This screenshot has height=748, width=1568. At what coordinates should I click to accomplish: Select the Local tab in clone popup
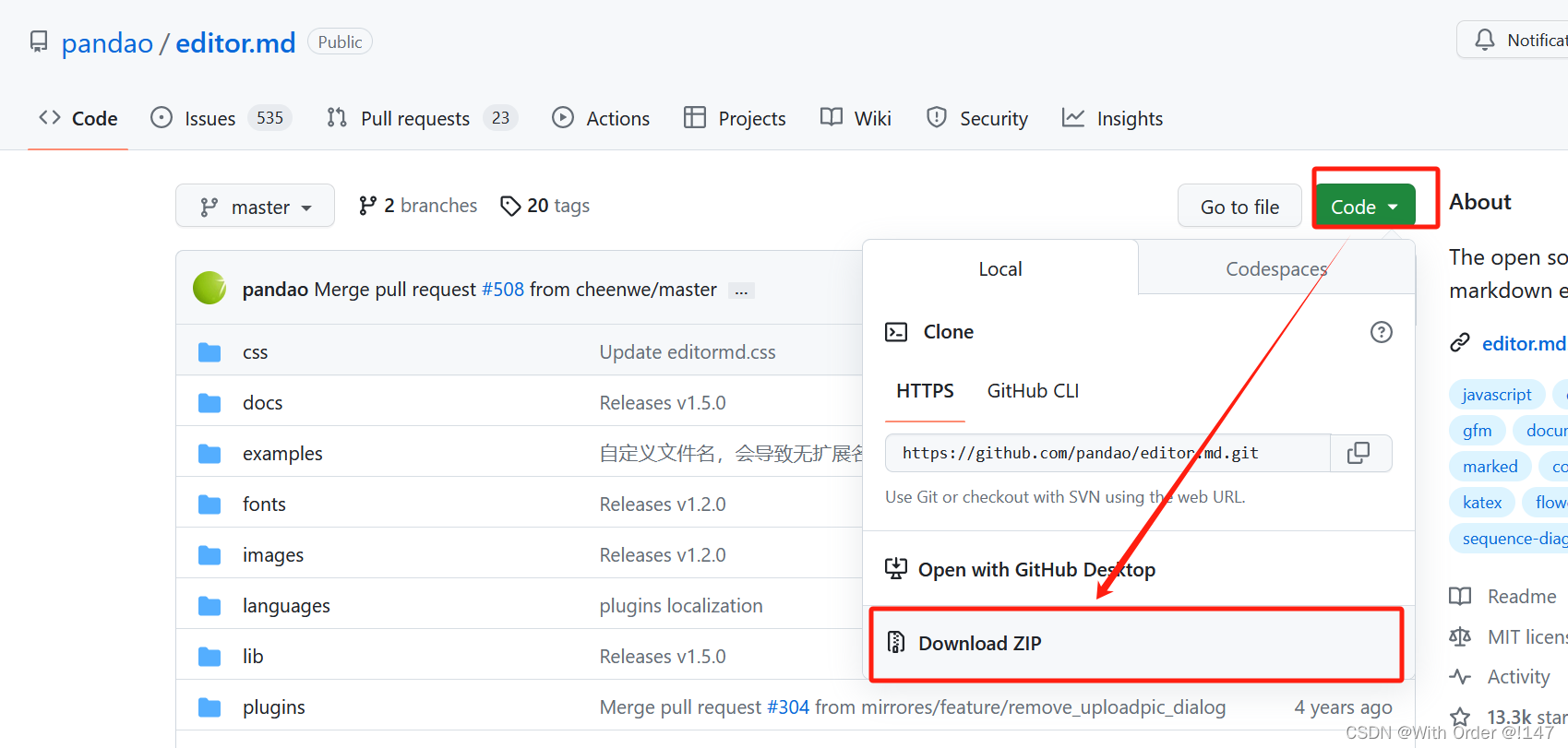pyautogui.click(x=1000, y=268)
